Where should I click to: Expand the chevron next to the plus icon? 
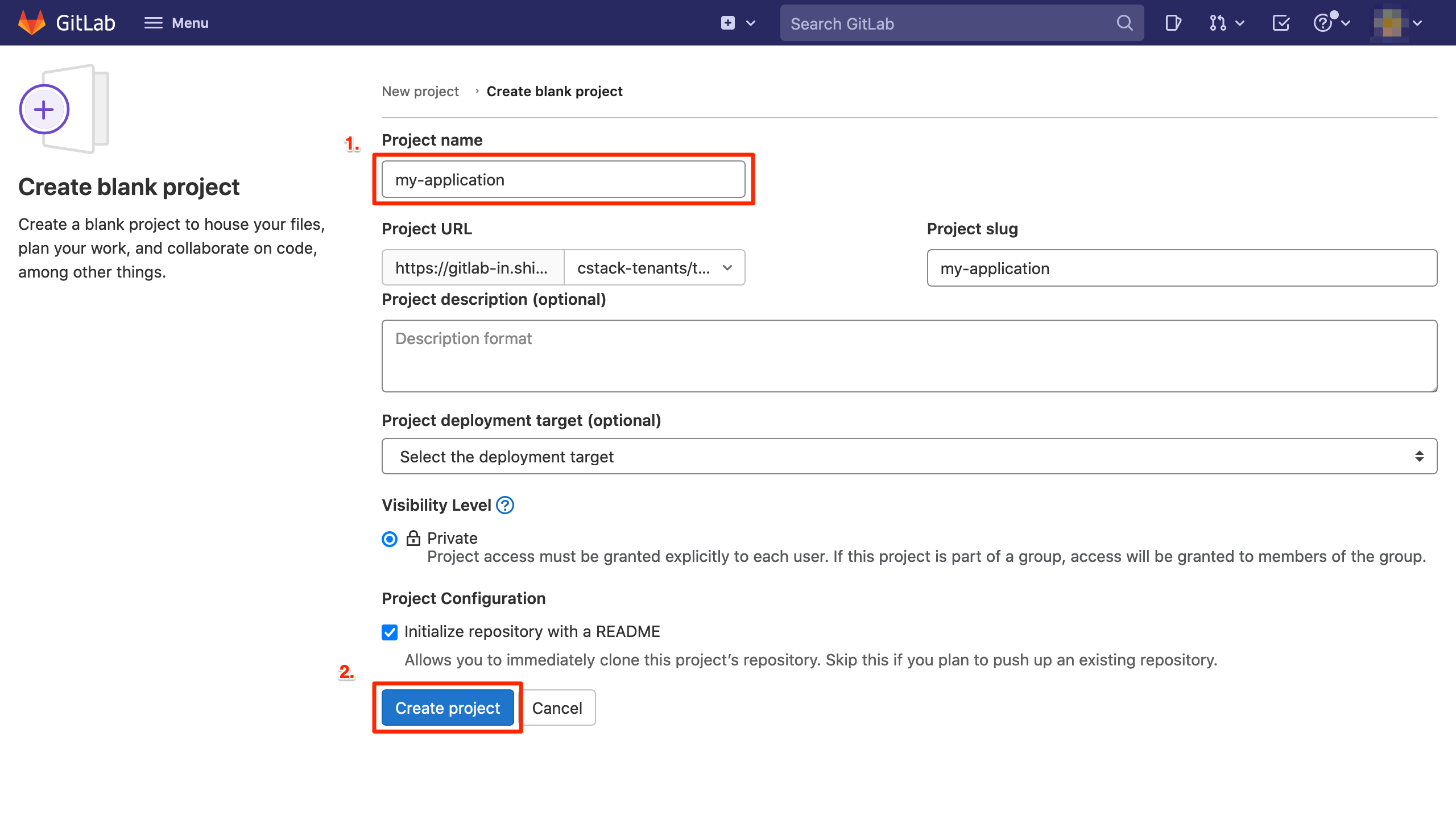pyautogui.click(x=751, y=23)
